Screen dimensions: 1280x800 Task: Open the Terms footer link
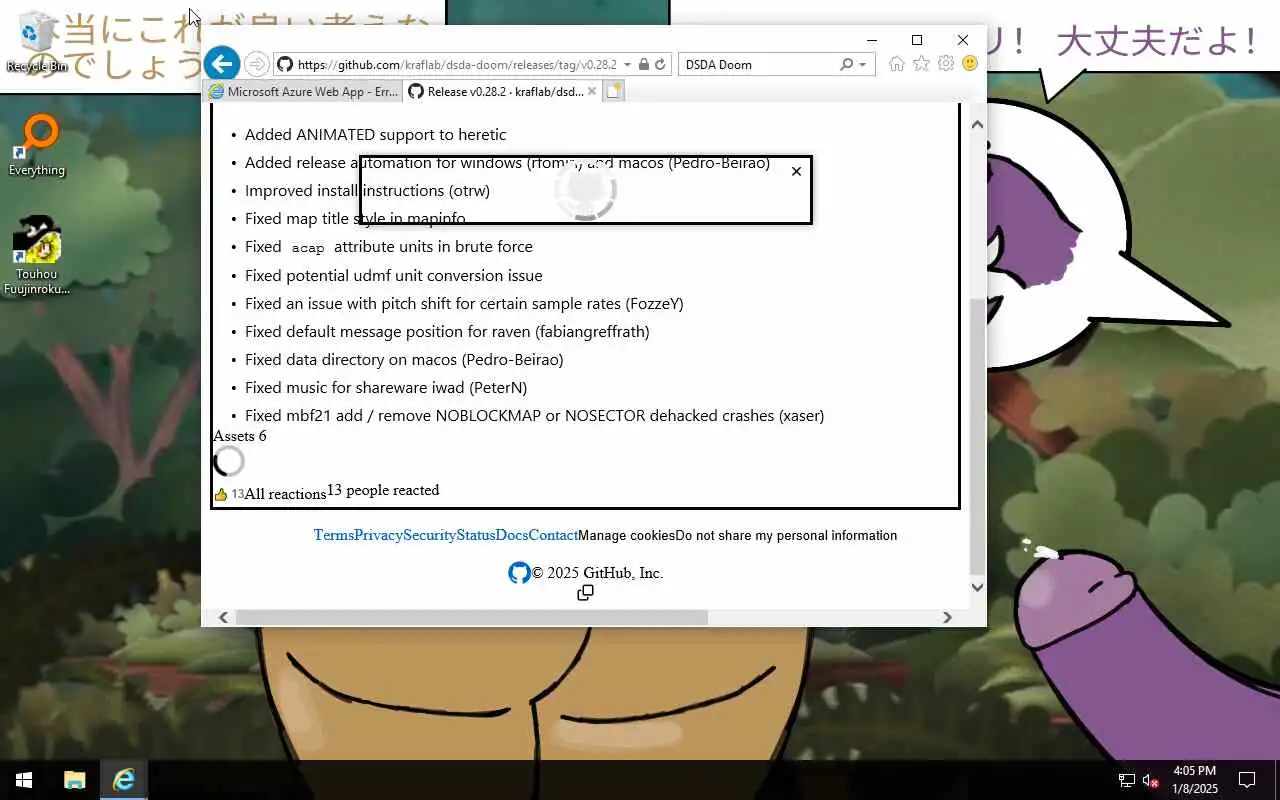click(x=334, y=535)
